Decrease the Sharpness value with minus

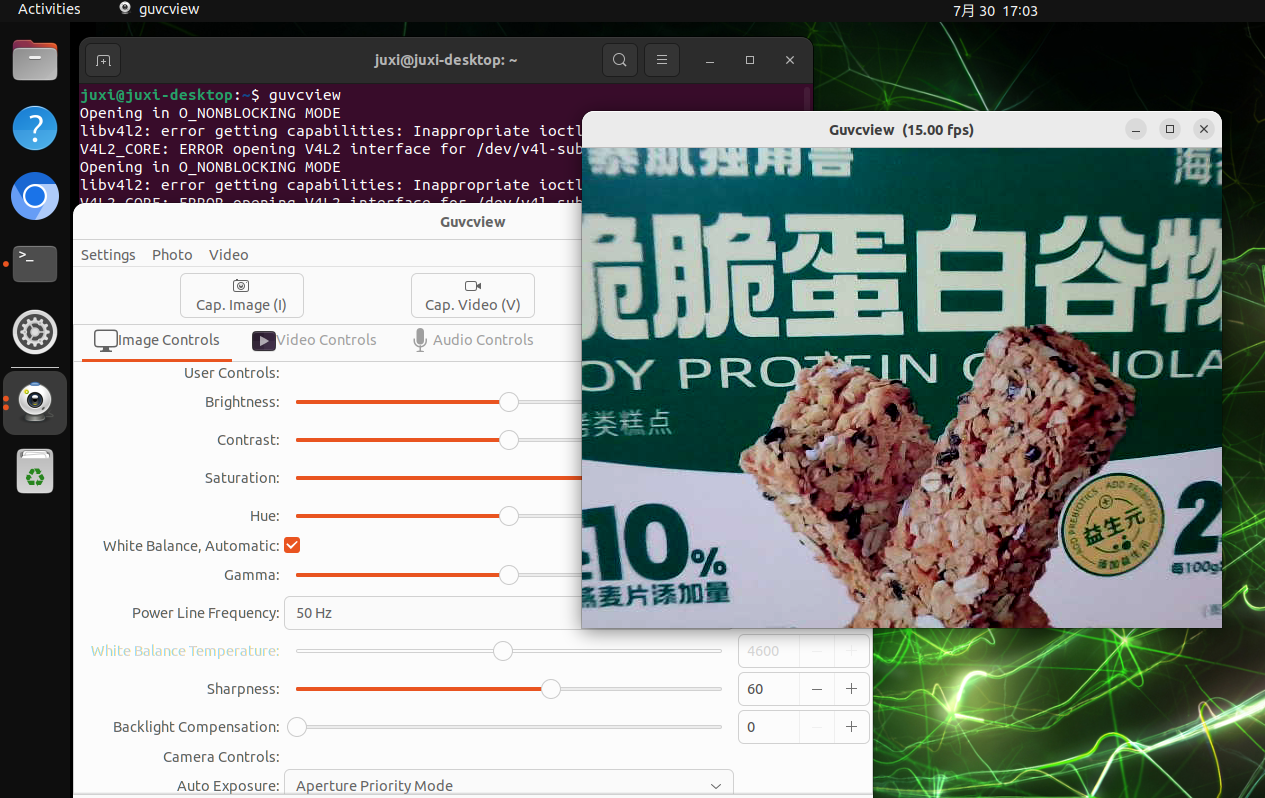coord(817,689)
